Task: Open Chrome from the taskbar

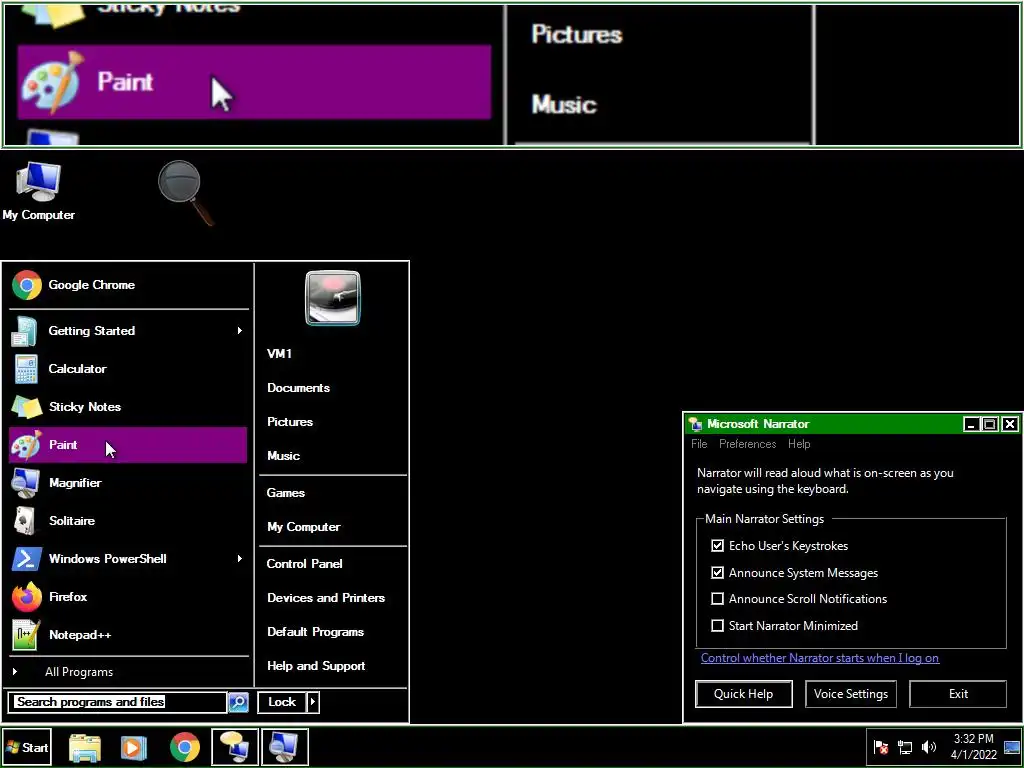Action: 185,747
